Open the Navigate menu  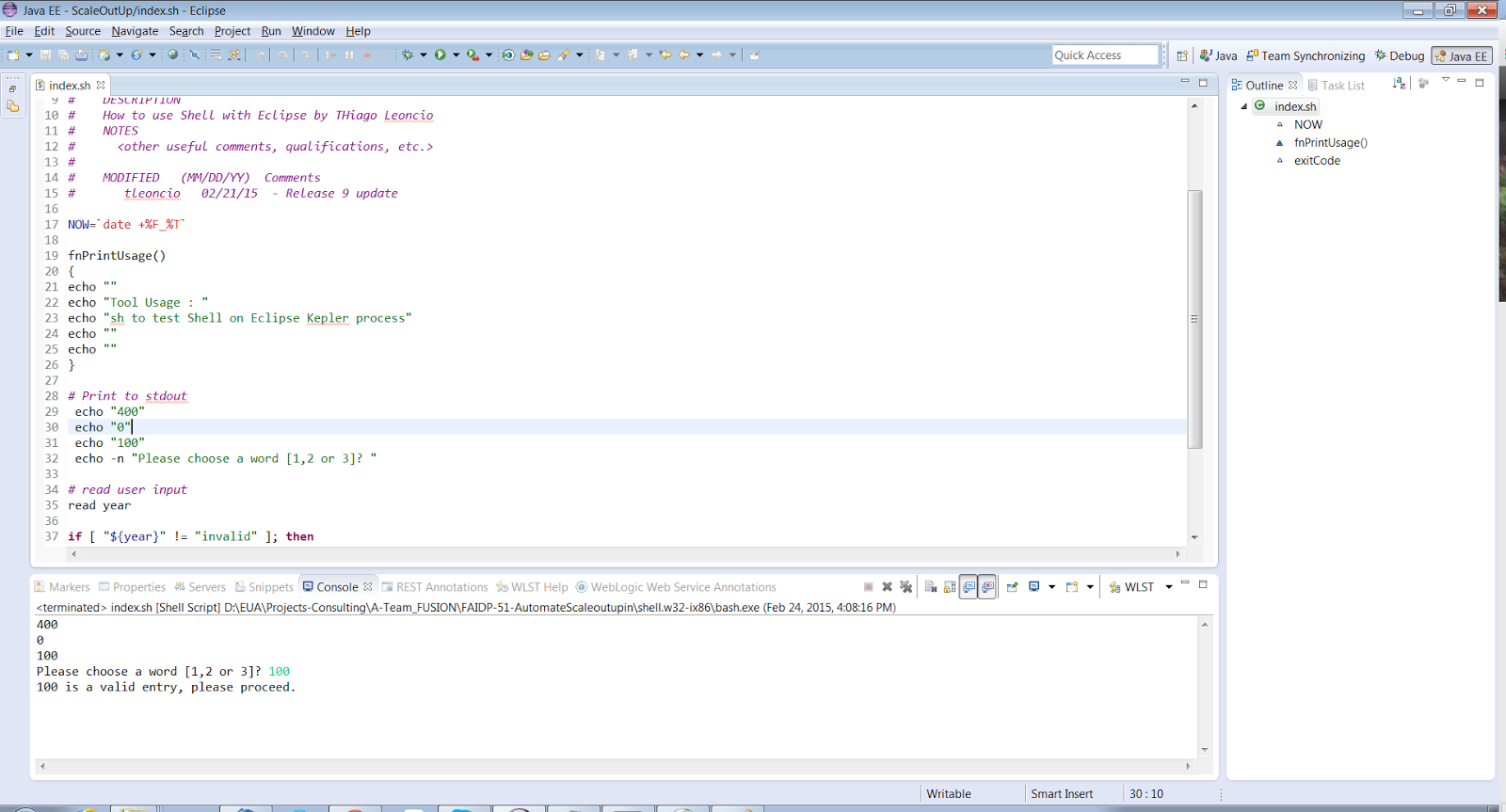coord(135,31)
